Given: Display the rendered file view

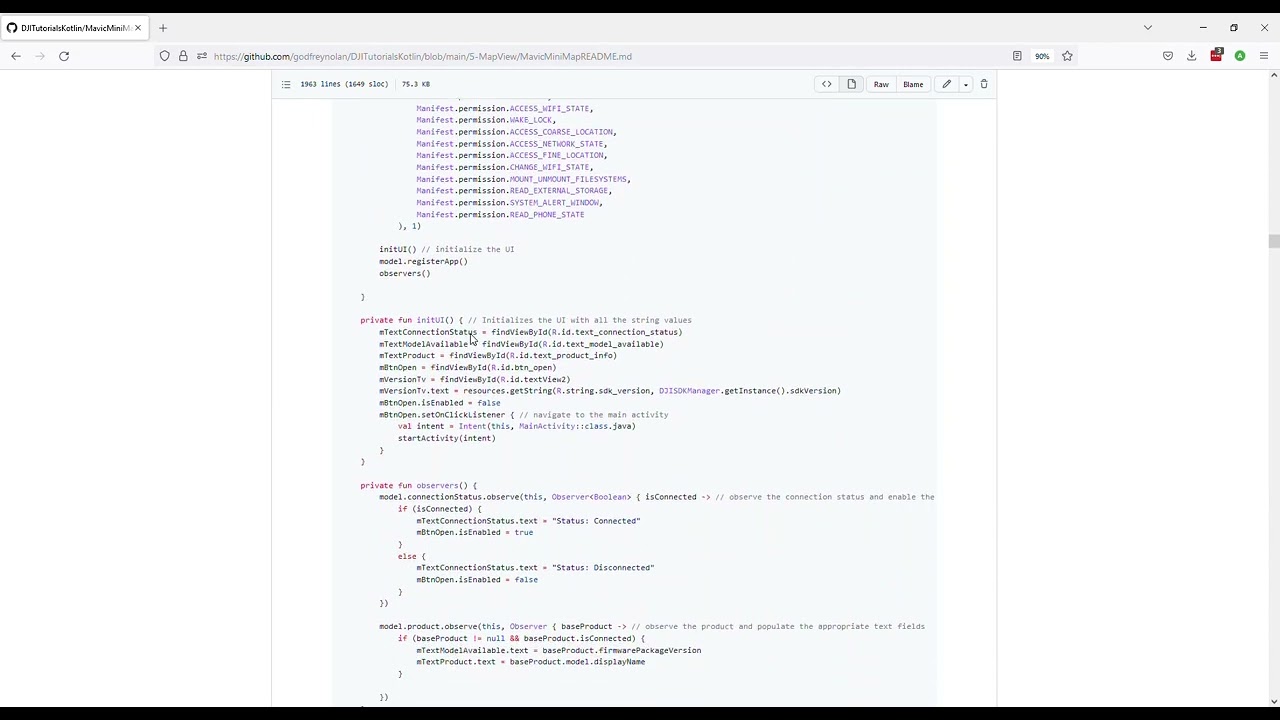Looking at the screenshot, I should (x=852, y=84).
